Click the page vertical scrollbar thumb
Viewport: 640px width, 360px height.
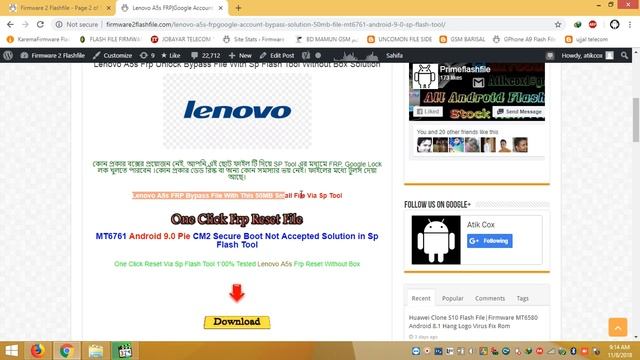pos(636,120)
